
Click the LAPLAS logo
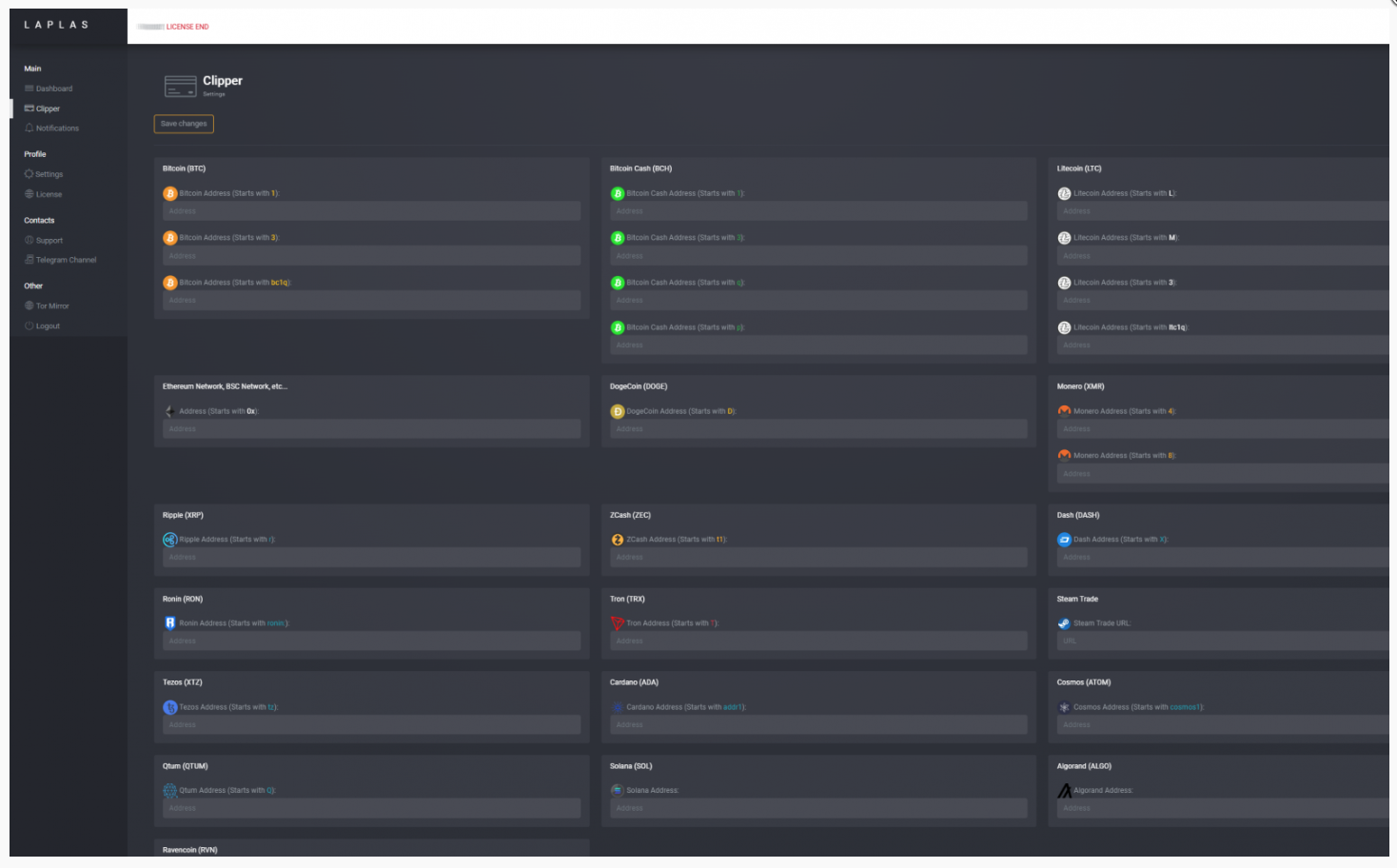click(56, 25)
